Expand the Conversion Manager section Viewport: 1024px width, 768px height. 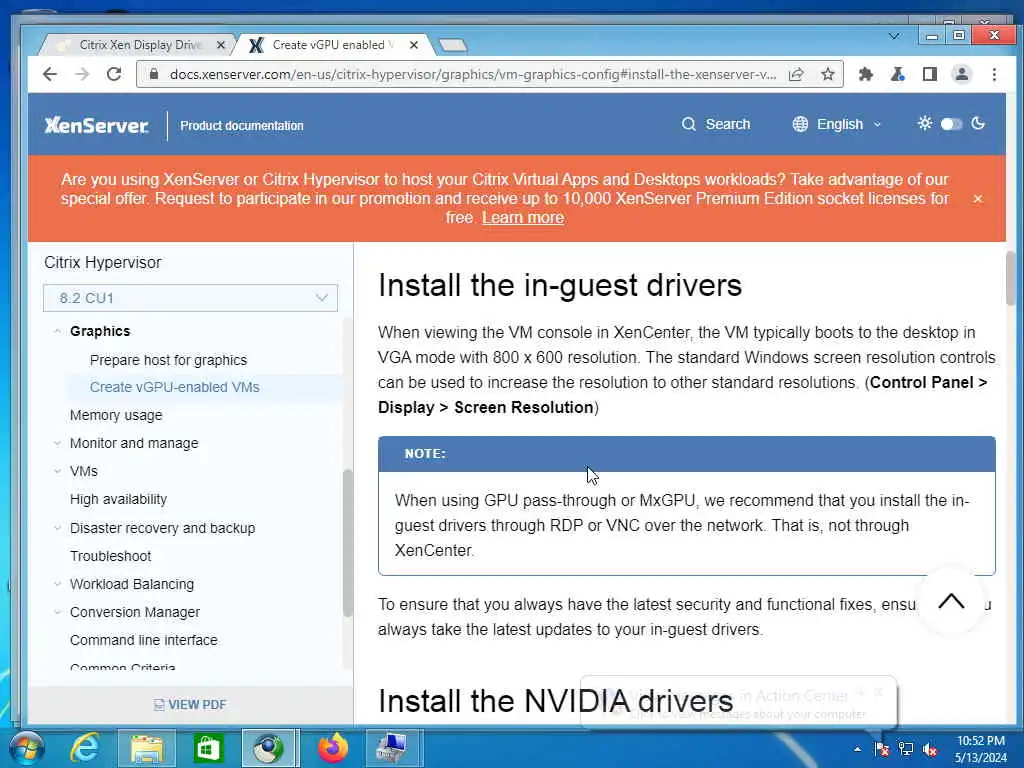coord(57,612)
